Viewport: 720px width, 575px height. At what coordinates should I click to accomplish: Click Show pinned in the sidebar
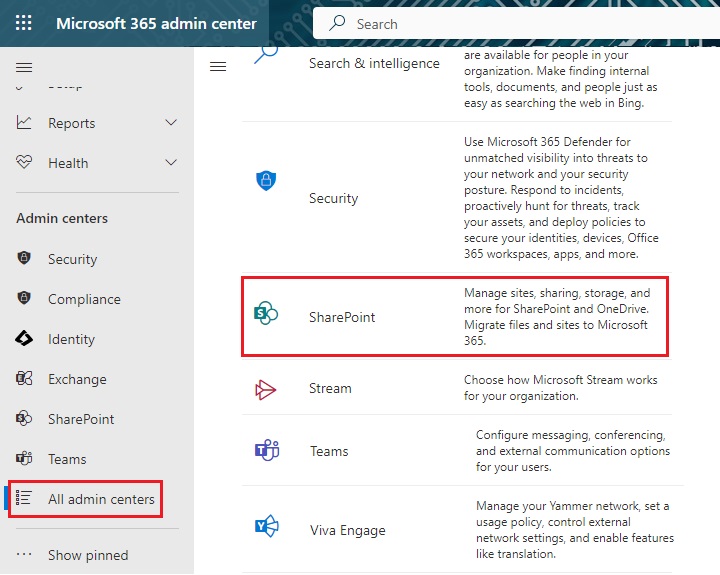click(x=88, y=555)
